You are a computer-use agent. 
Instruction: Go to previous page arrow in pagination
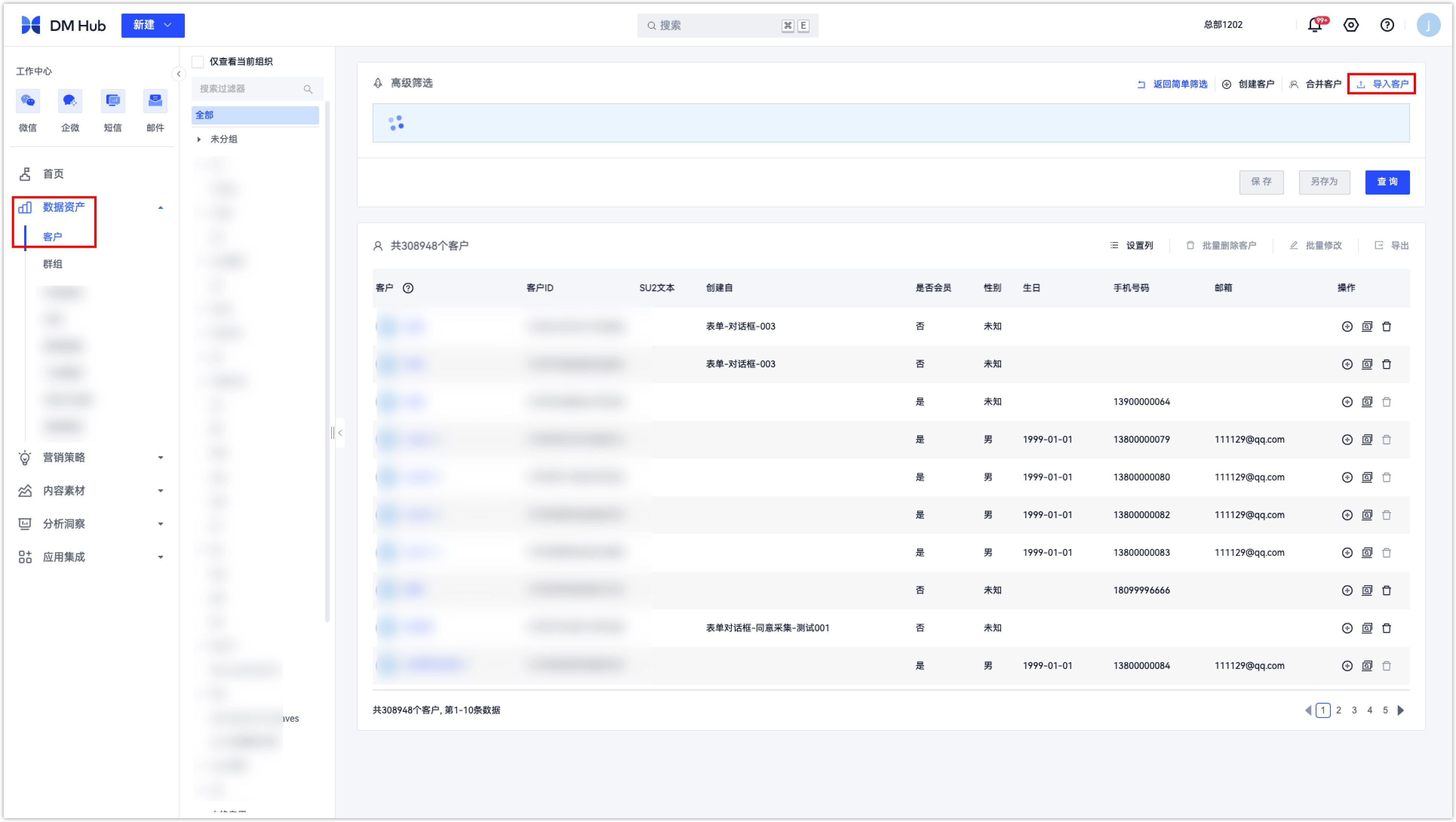click(1307, 711)
